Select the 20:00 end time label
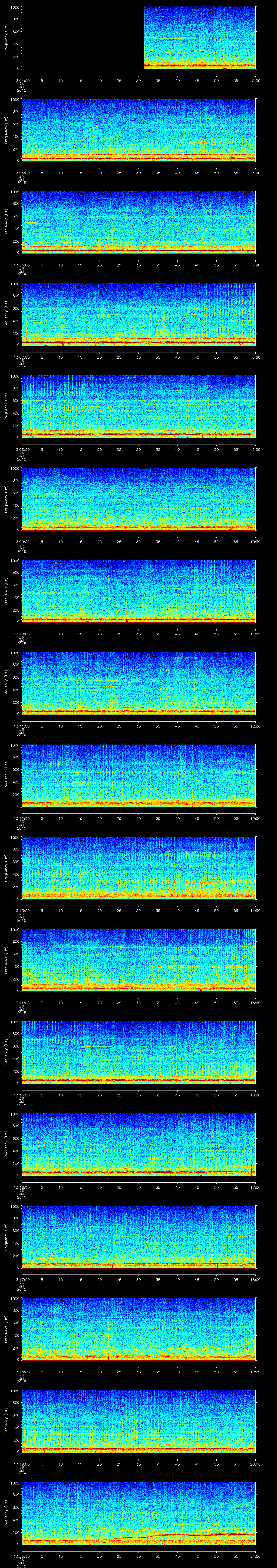The image size is (277, 1568). pyautogui.click(x=255, y=1464)
